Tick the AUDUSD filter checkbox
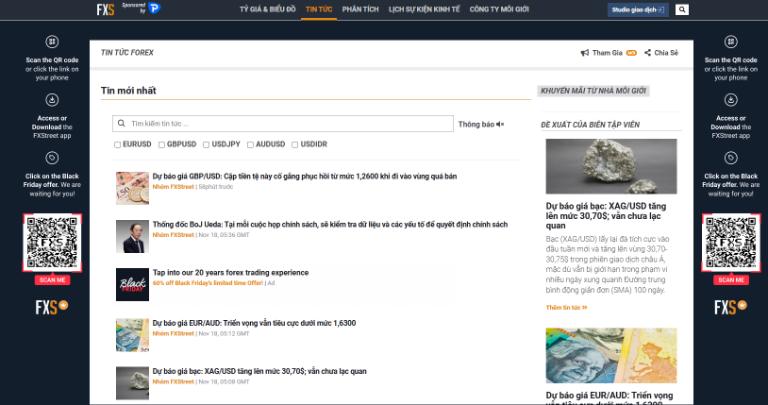This screenshot has width=768, height=405. [x=249, y=144]
